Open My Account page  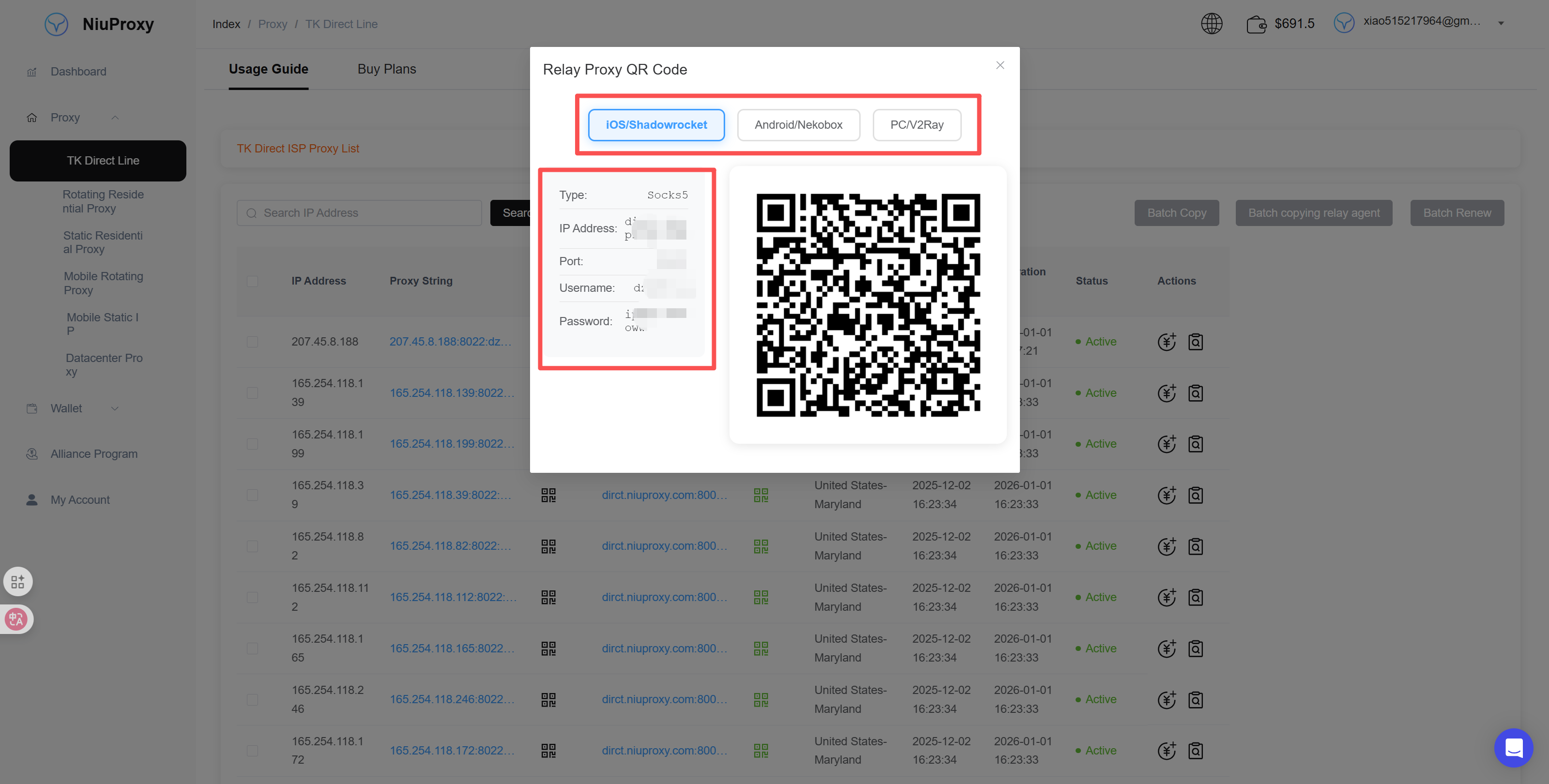point(80,499)
